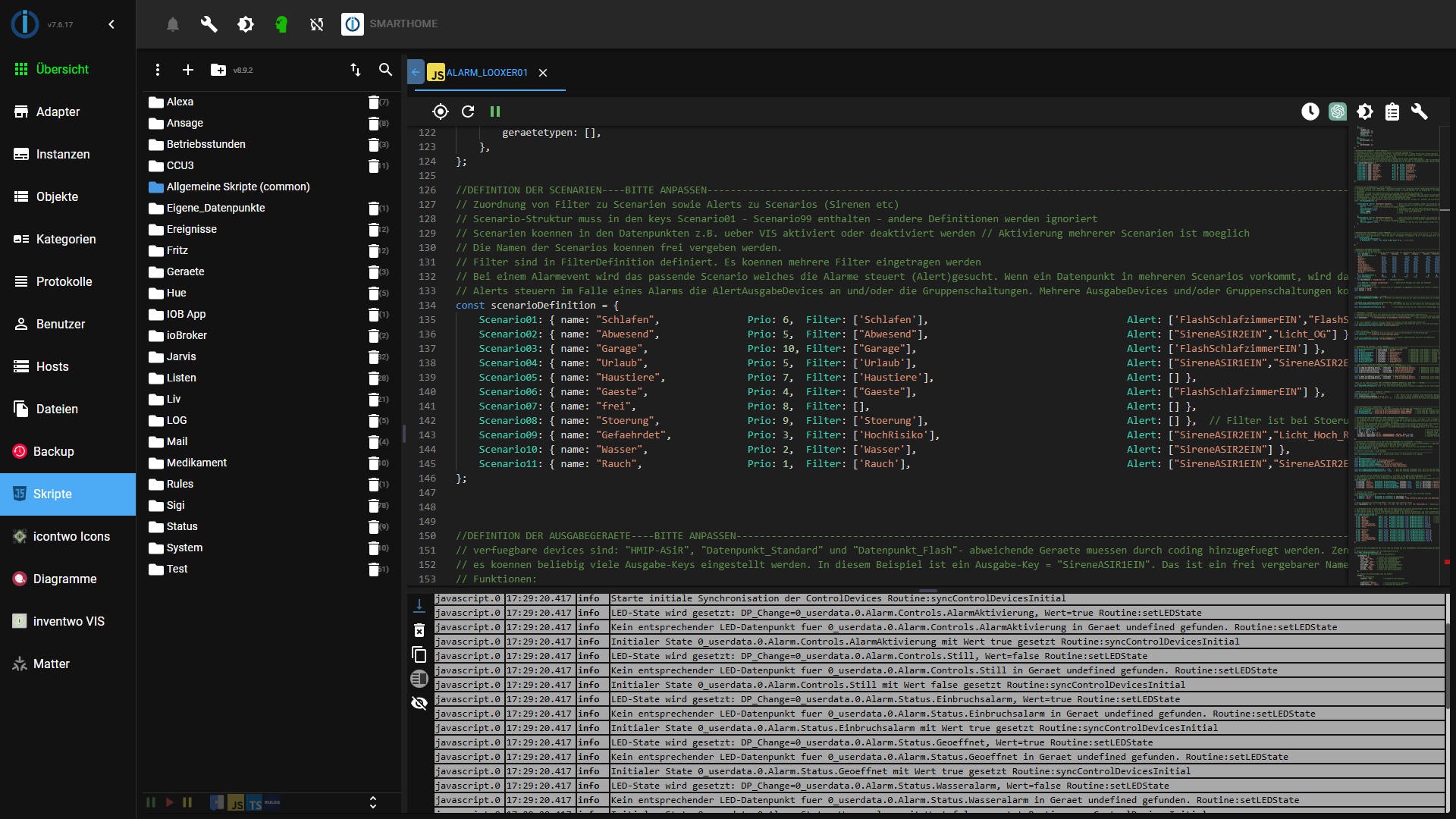Copy log contents to clipboard
The height and width of the screenshot is (819, 1456).
click(419, 654)
